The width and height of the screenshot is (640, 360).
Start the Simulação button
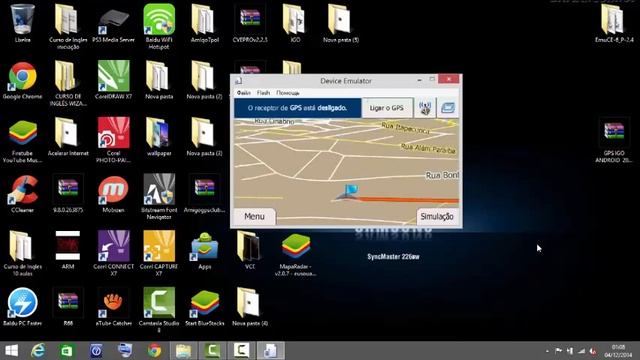[437, 216]
